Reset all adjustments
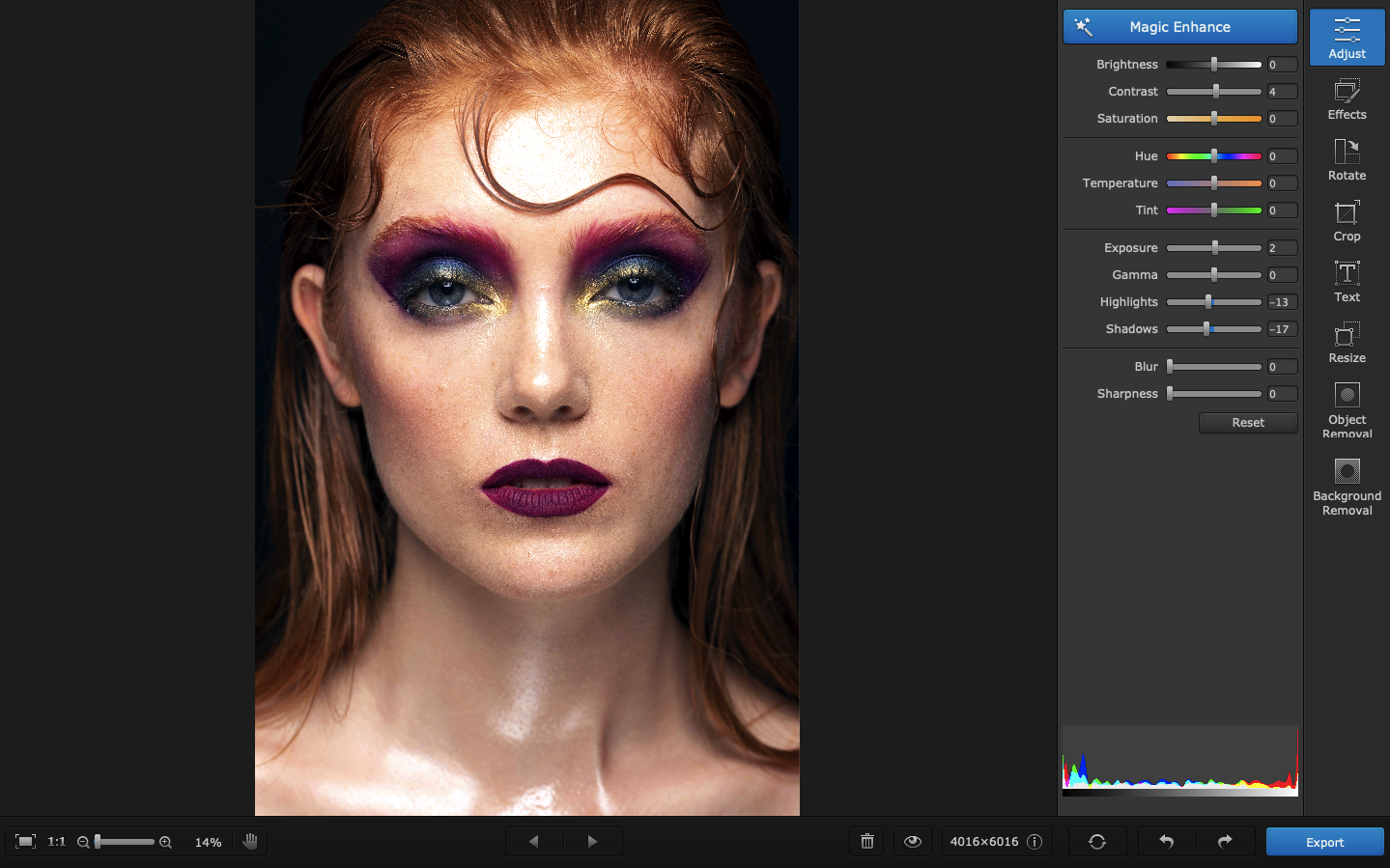 coord(1247,423)
